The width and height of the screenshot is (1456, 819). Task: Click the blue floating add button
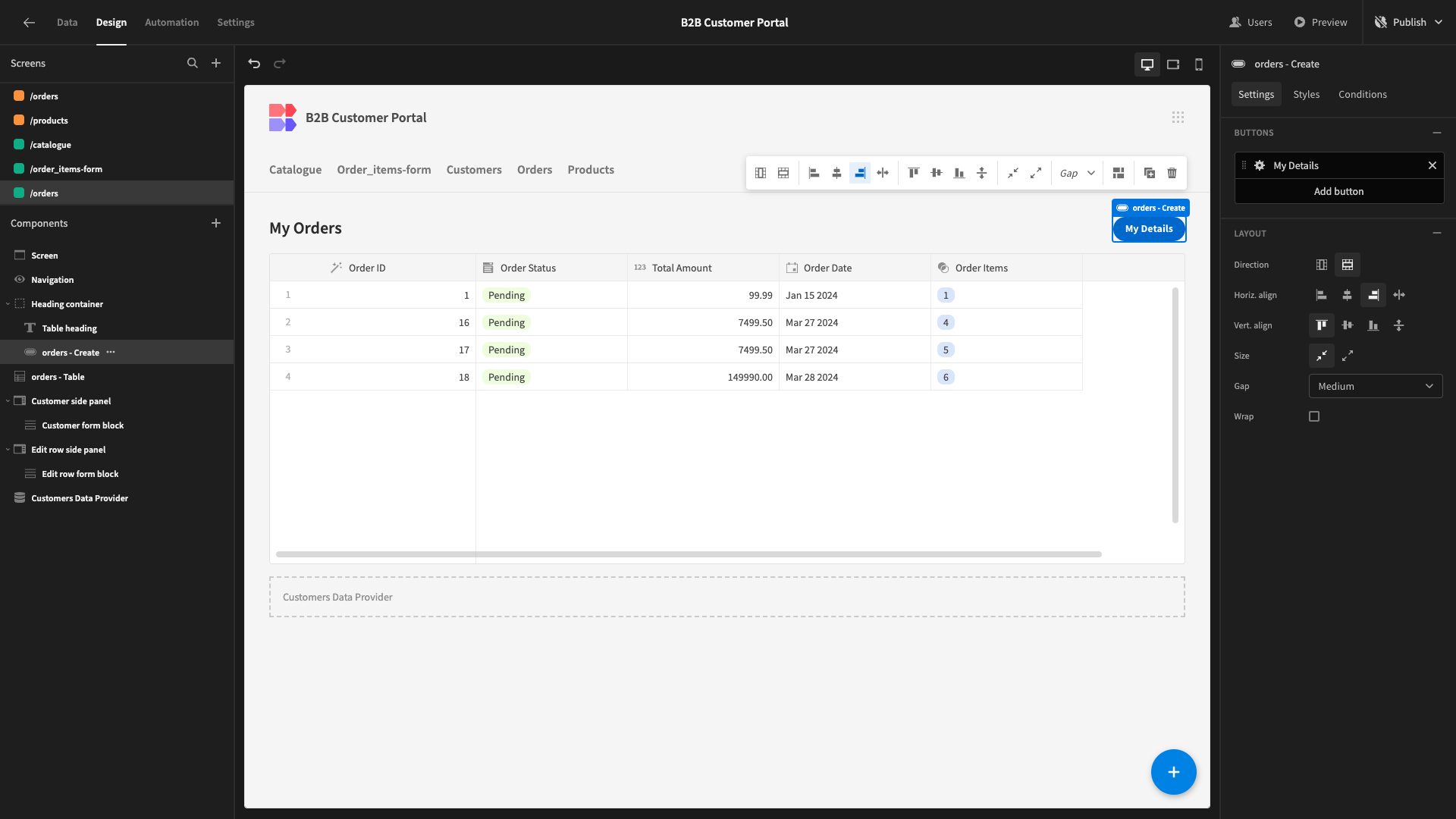(x=1174, y=772)
